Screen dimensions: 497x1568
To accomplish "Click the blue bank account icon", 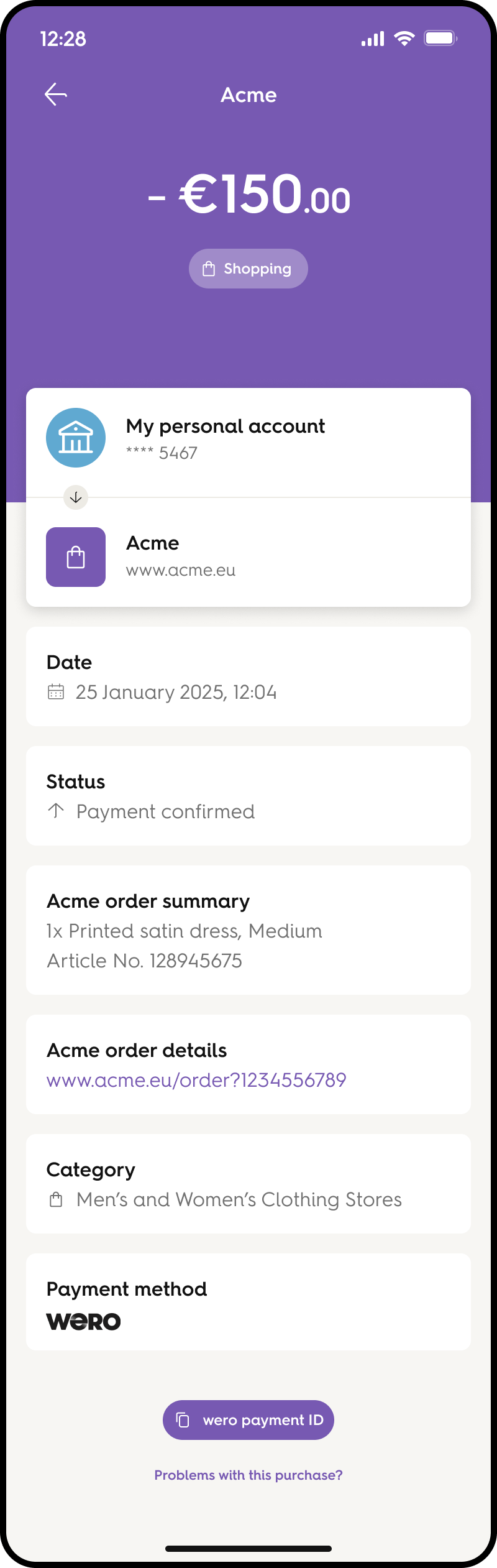I will coord(76,438).
